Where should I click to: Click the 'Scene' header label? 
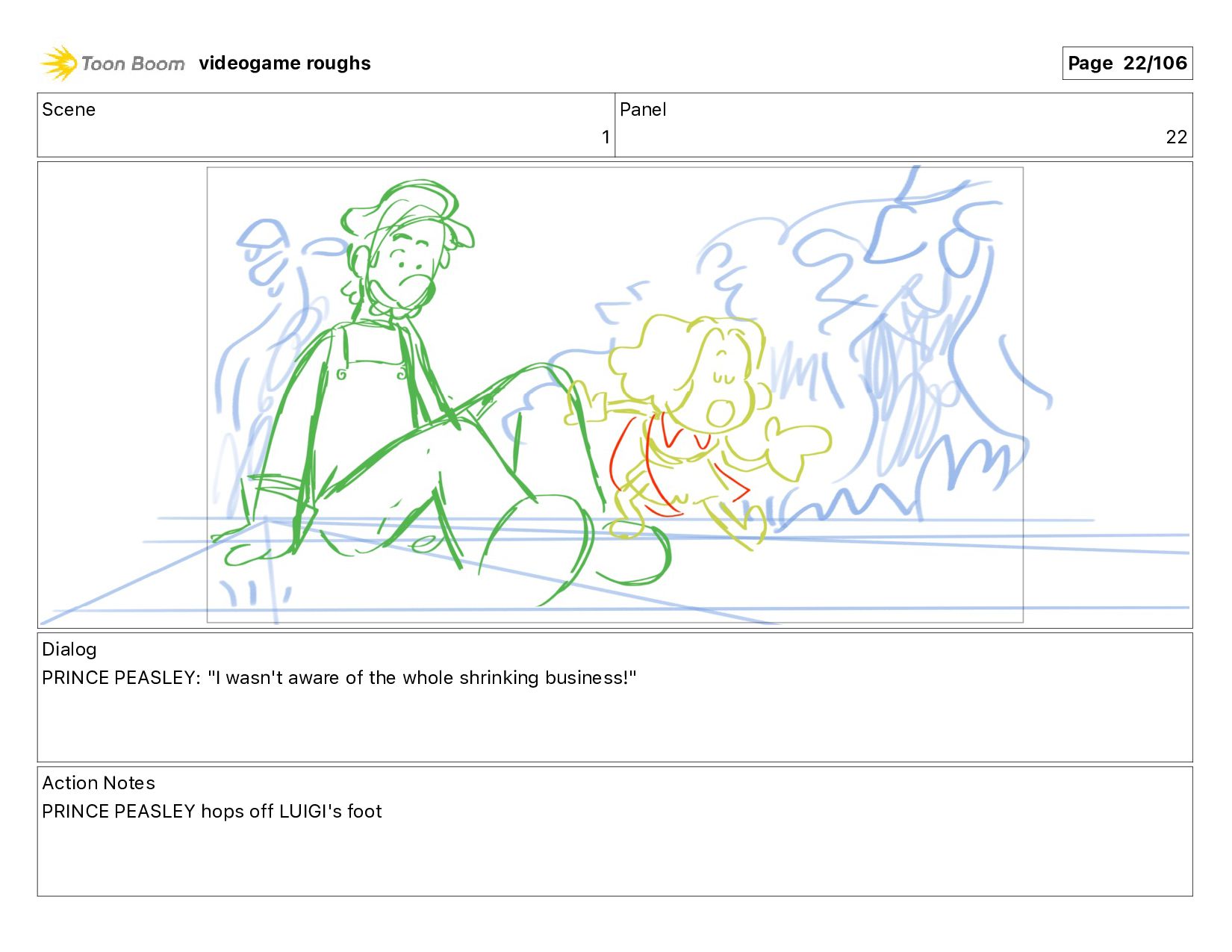coord(69,110)
